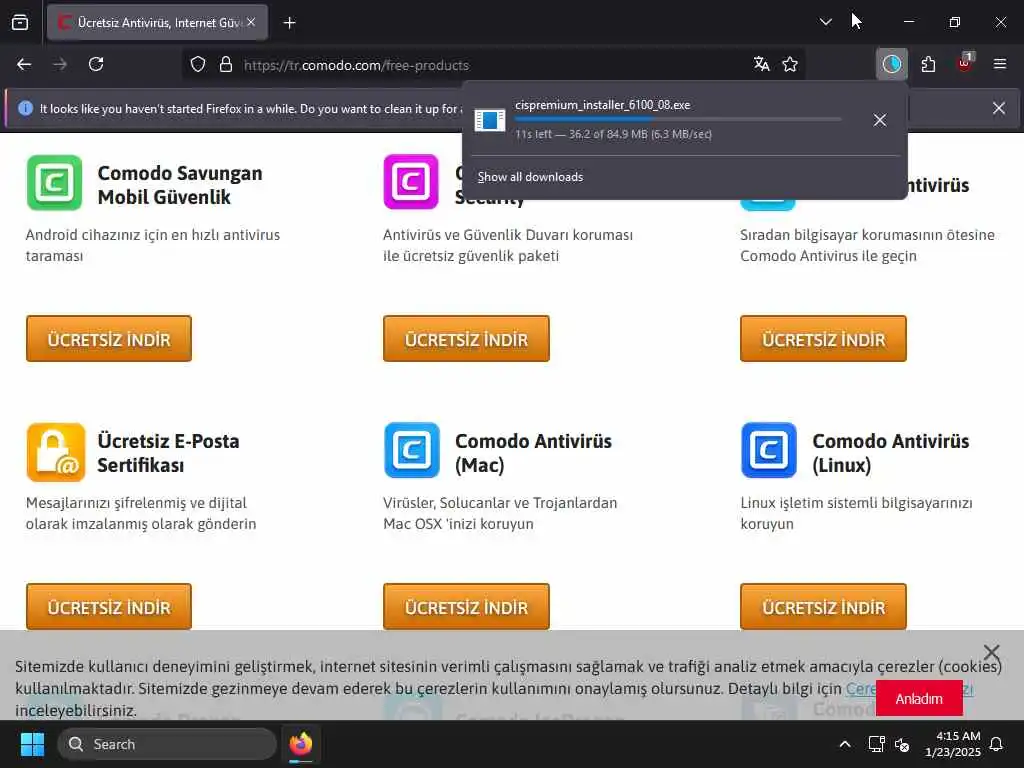Open the notifications bell icon
Image resolution: width=1024 pixels, height=768 pixels.
(997, 744)
